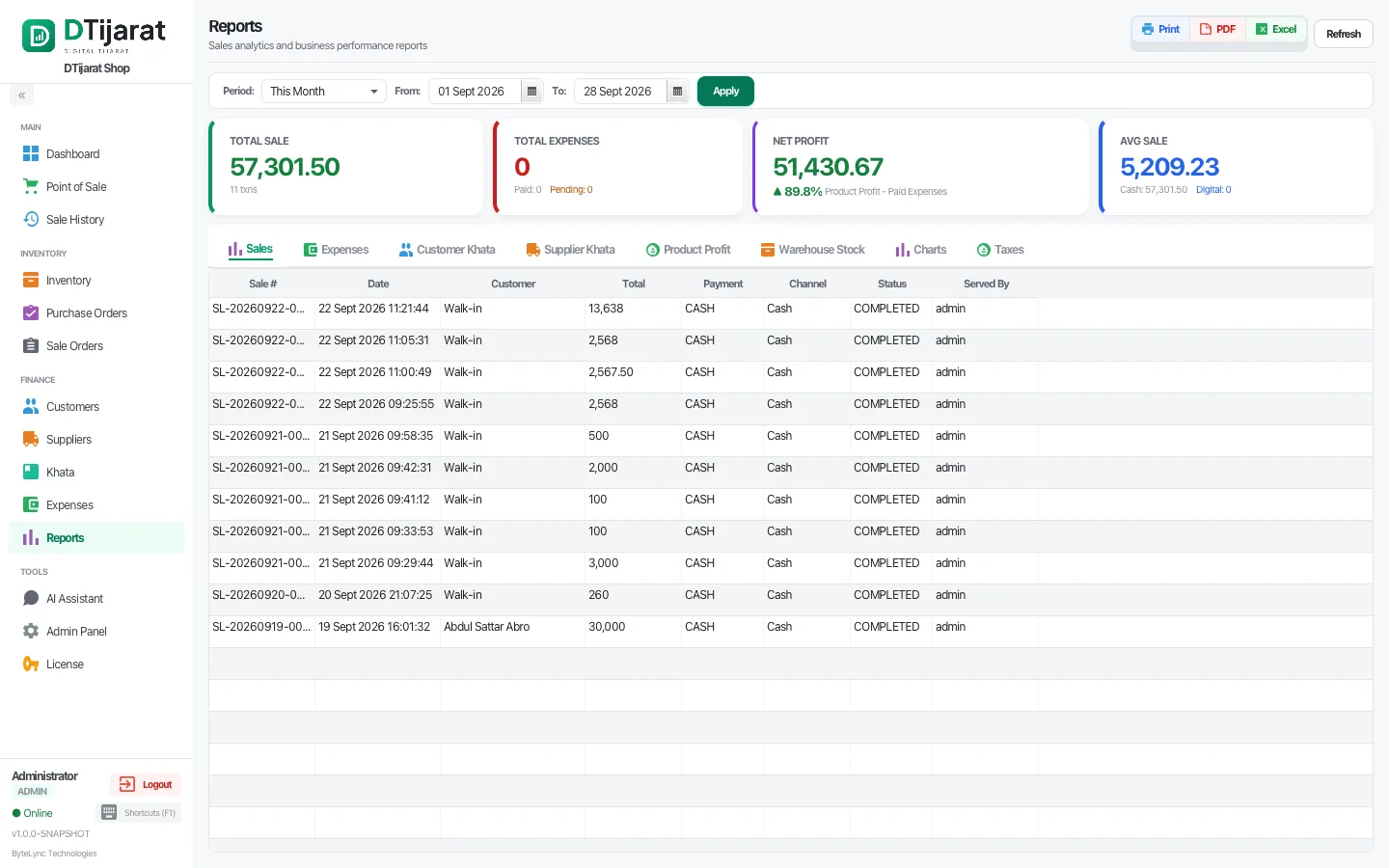The height and width of the screenshot is (868, 1389).
Task: Sort by the Date column header
Action: click(378, 285)
